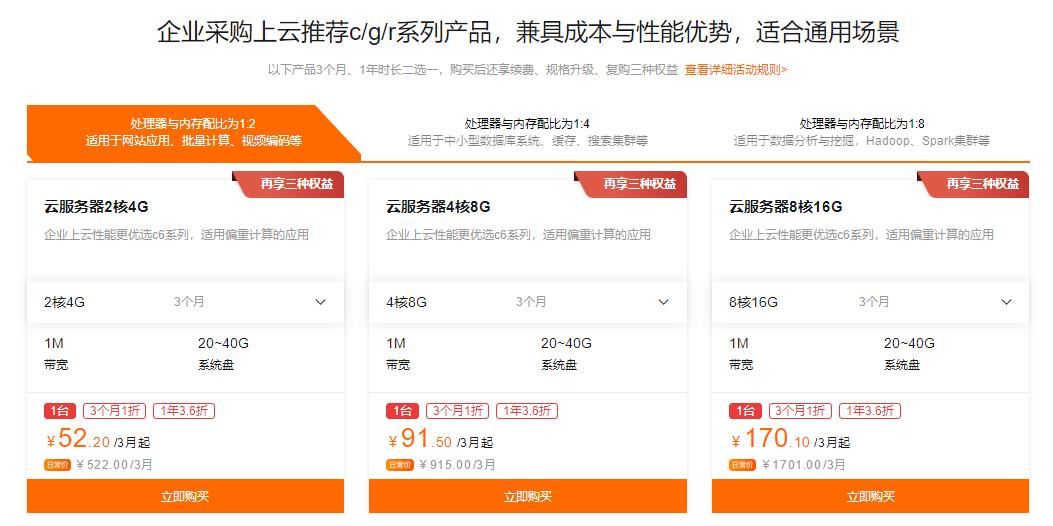This screenshot has height=526, width=1053.
Task: Click 1年3.6折 tag on 4核8G card
Action: pyautogui.click(x=527, y=411)
